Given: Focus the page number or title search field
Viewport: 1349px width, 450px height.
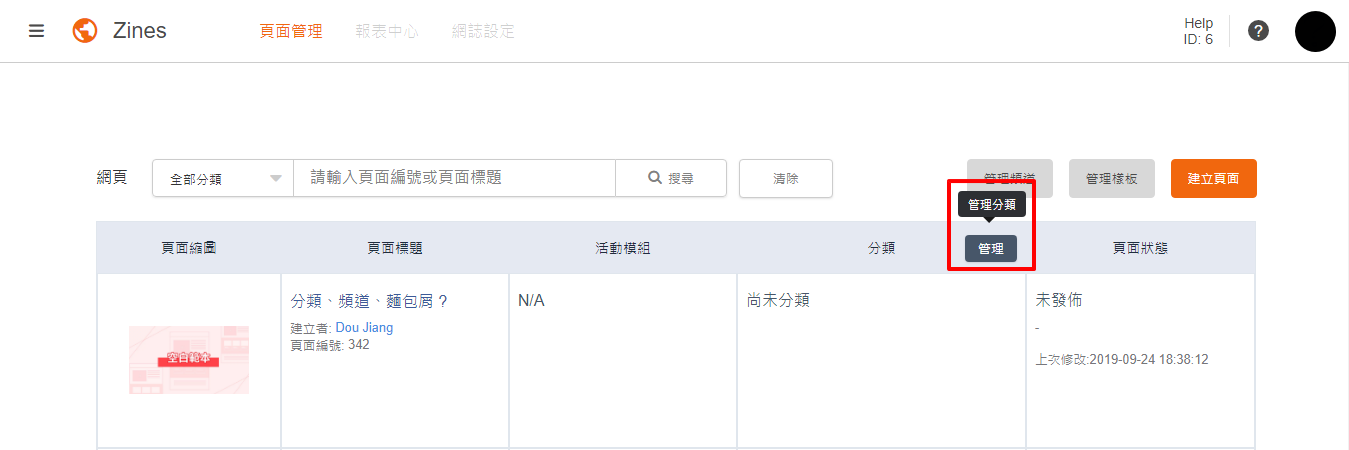Looking at the screenshot, I should (x=454, y=178).
